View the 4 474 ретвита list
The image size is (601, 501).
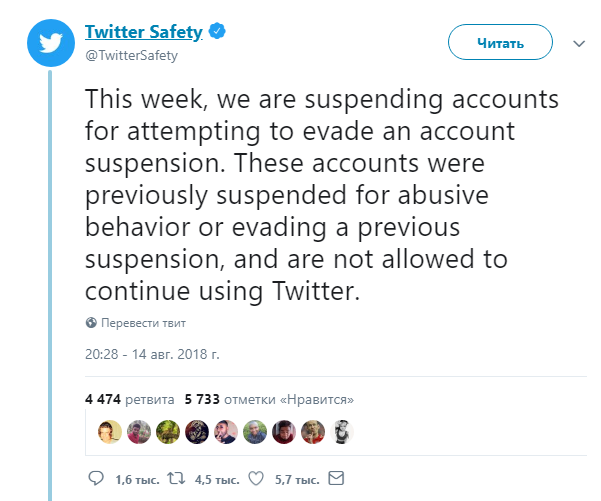129,398
